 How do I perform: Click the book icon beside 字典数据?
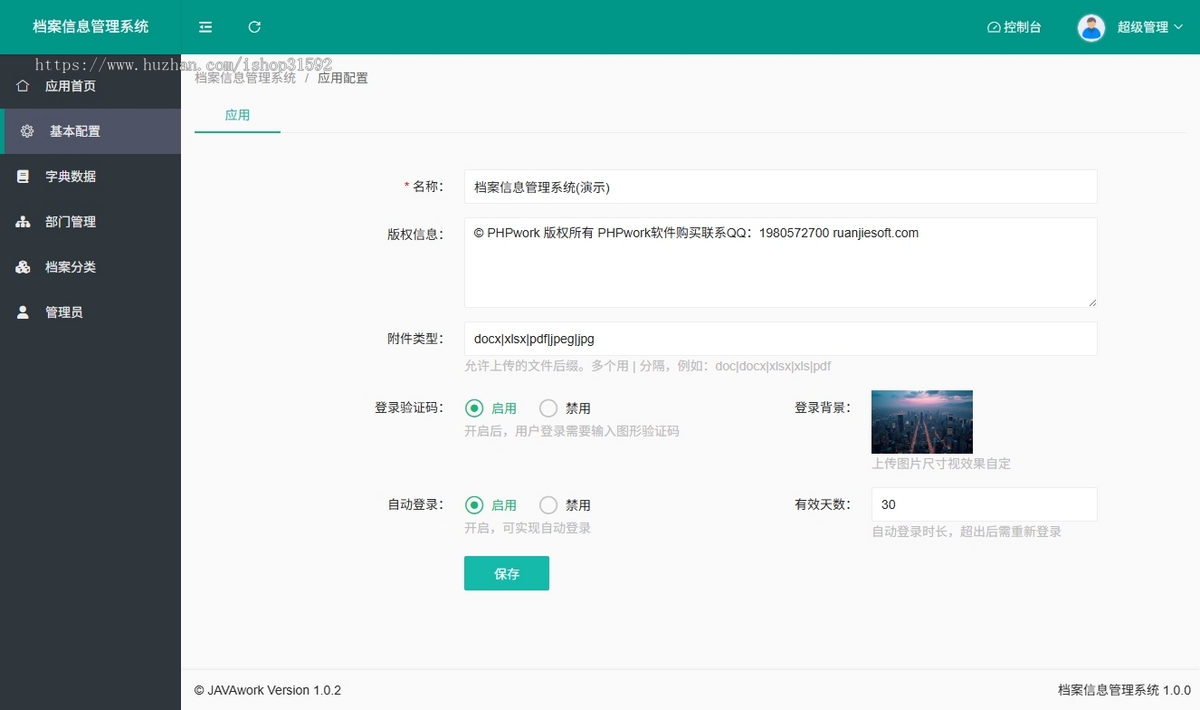23,176
